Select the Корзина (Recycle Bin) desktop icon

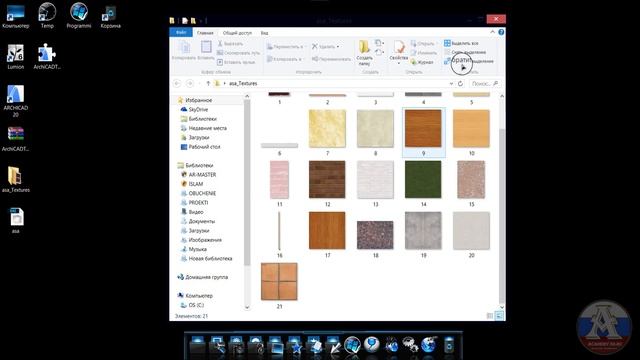click(x=110, y=16)
